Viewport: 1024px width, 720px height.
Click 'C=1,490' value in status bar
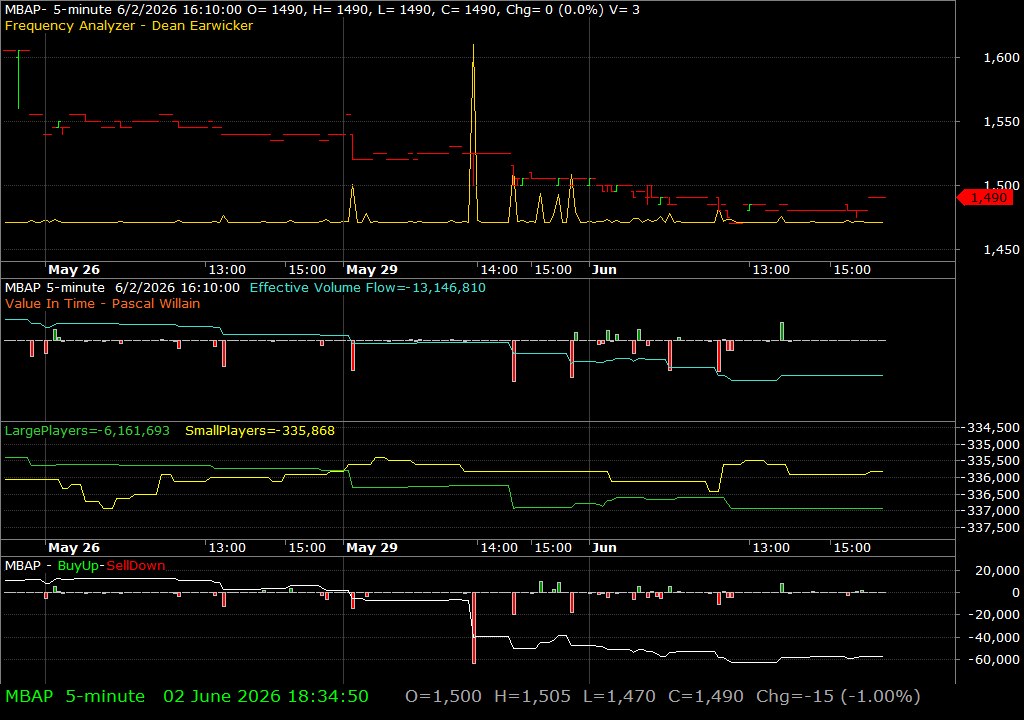705,696
